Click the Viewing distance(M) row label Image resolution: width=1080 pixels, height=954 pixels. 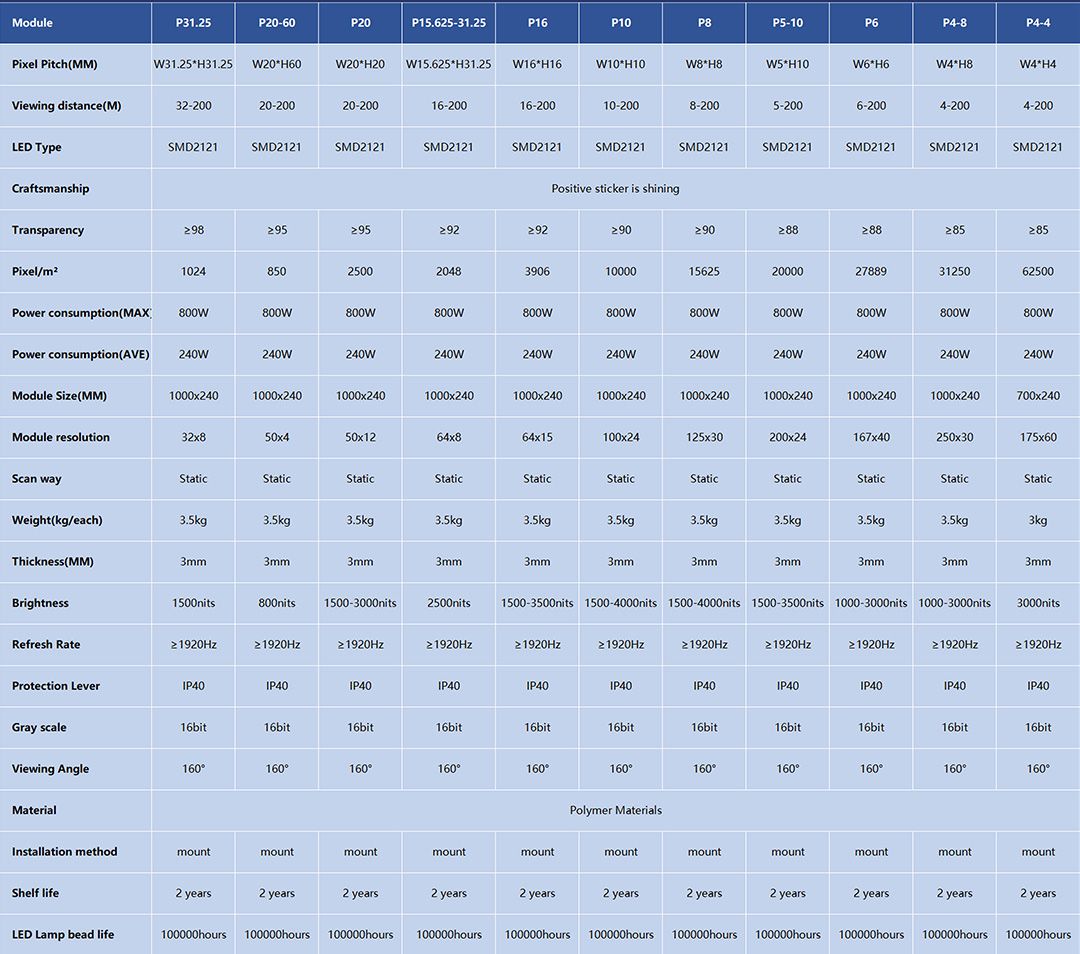[x=66, y=105]
